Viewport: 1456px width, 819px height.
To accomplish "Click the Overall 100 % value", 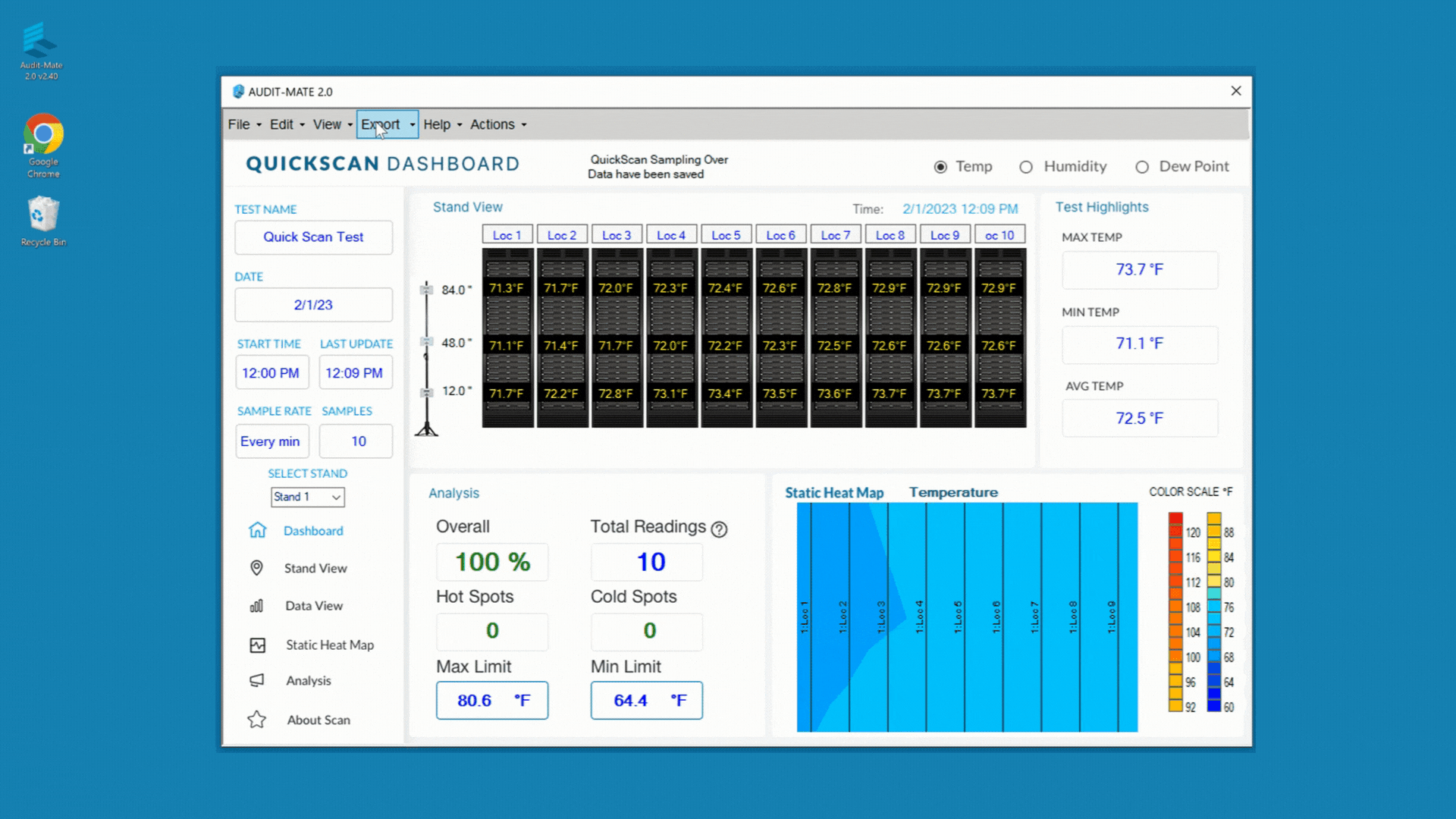I will click(491, 562).
